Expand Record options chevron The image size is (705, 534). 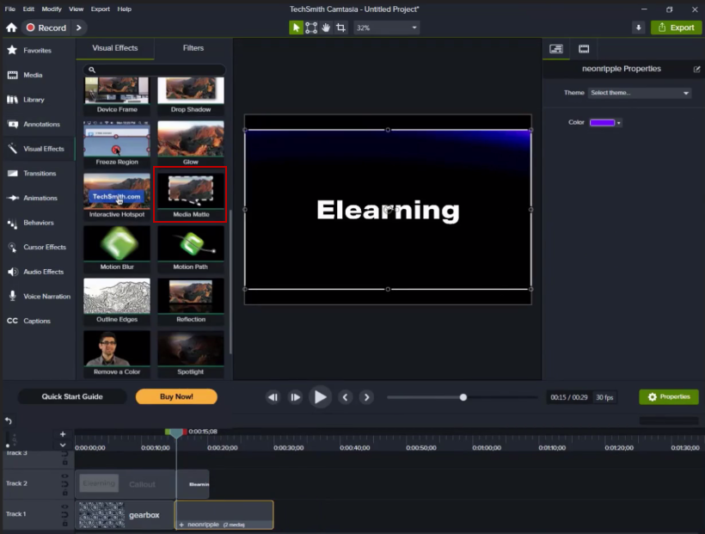tap(79, 28)
